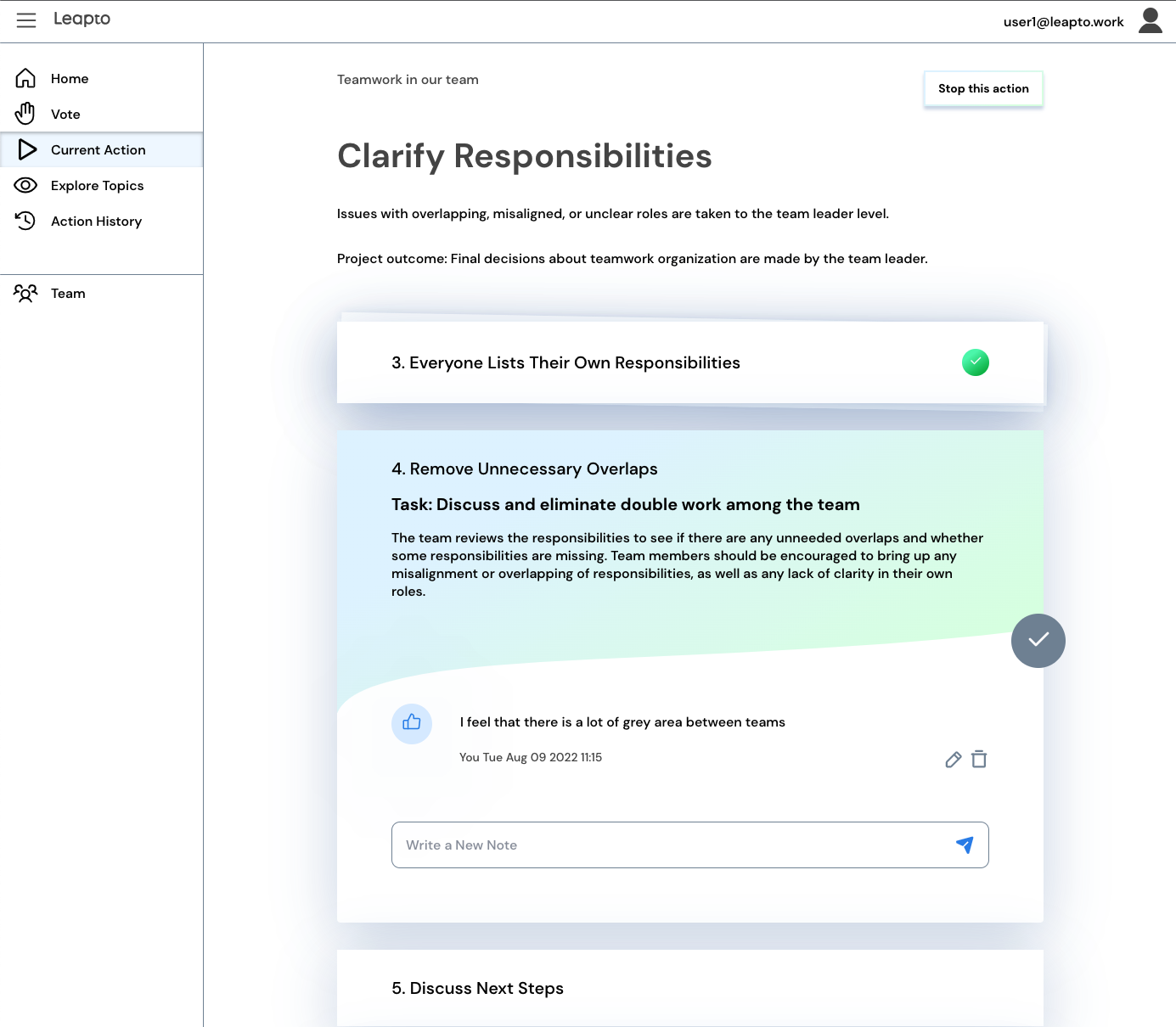This screenshot has width=1176, height=1027.
Task: Expand step 3 Everyone Lists Their Own Responsibilities
Action: [x=565, y=363]
